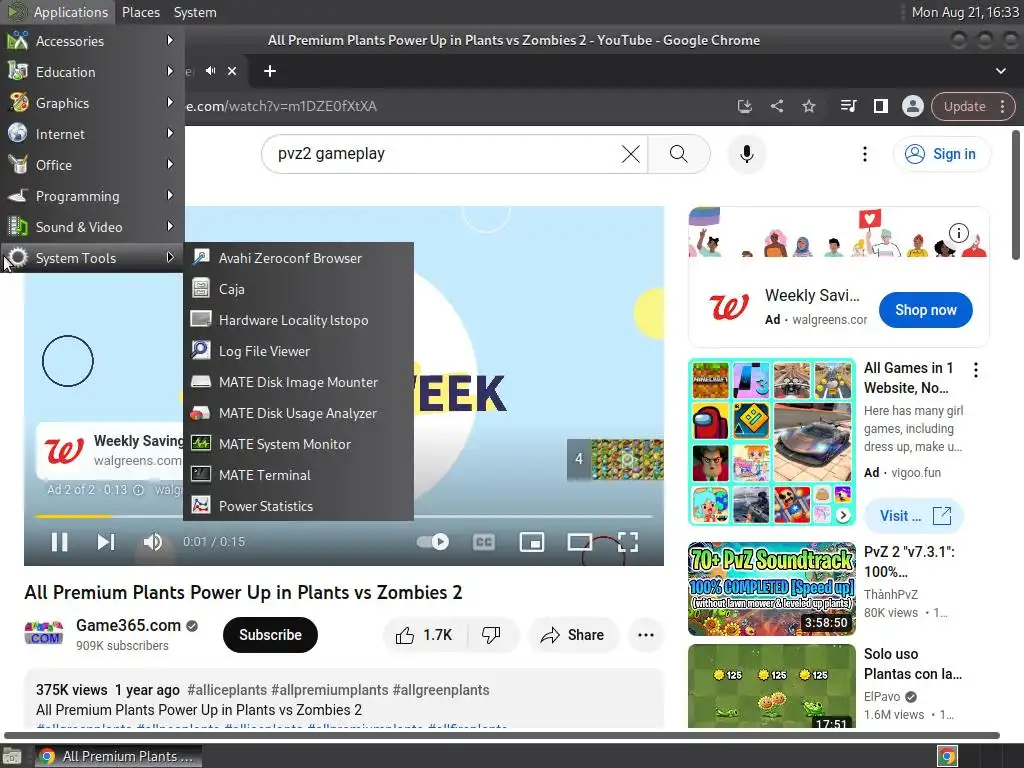Toggle Chrome side panel icon
This screenshot has width=1024, height=768.
point(880,106)
